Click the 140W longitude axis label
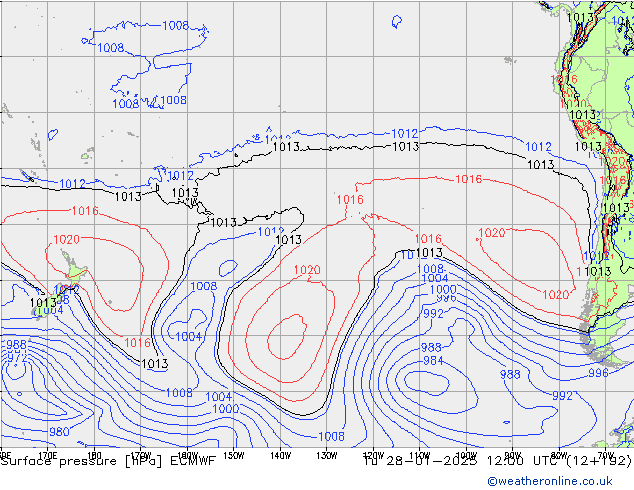634x490 pixels. tap(280, 455)
